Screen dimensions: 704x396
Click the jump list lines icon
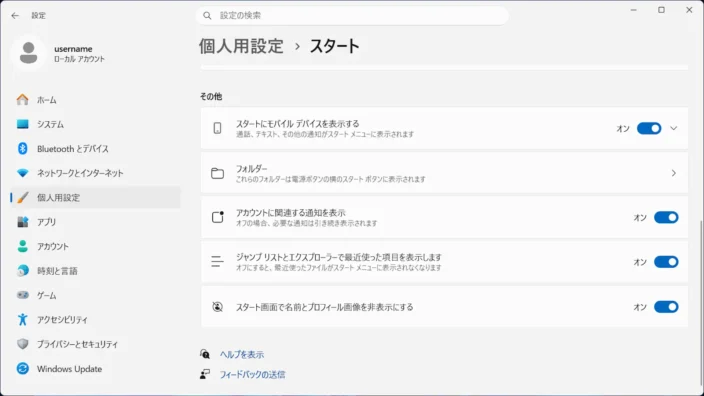click(217, 261)
